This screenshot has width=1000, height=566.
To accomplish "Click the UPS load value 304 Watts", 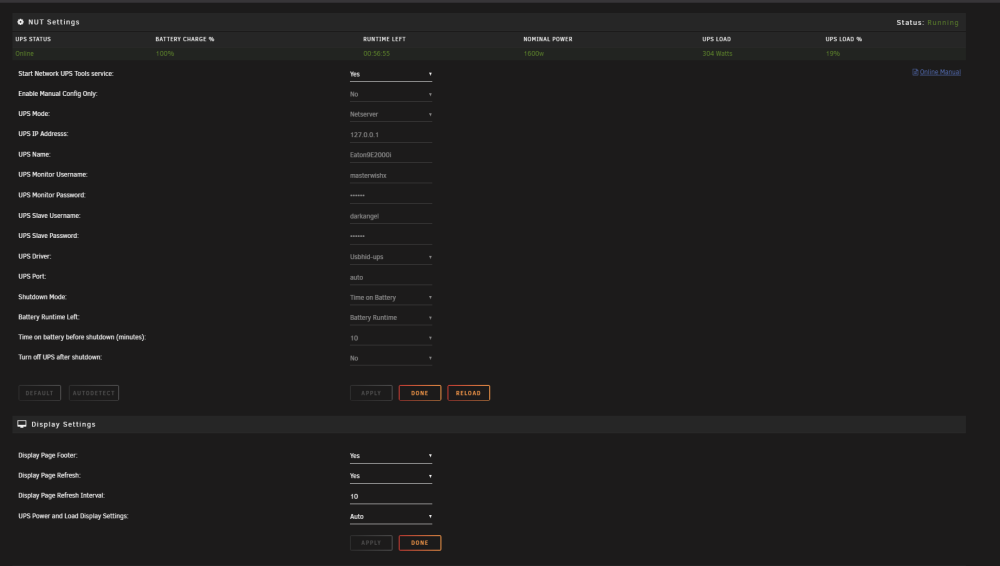I will click(x=717, y=54).
